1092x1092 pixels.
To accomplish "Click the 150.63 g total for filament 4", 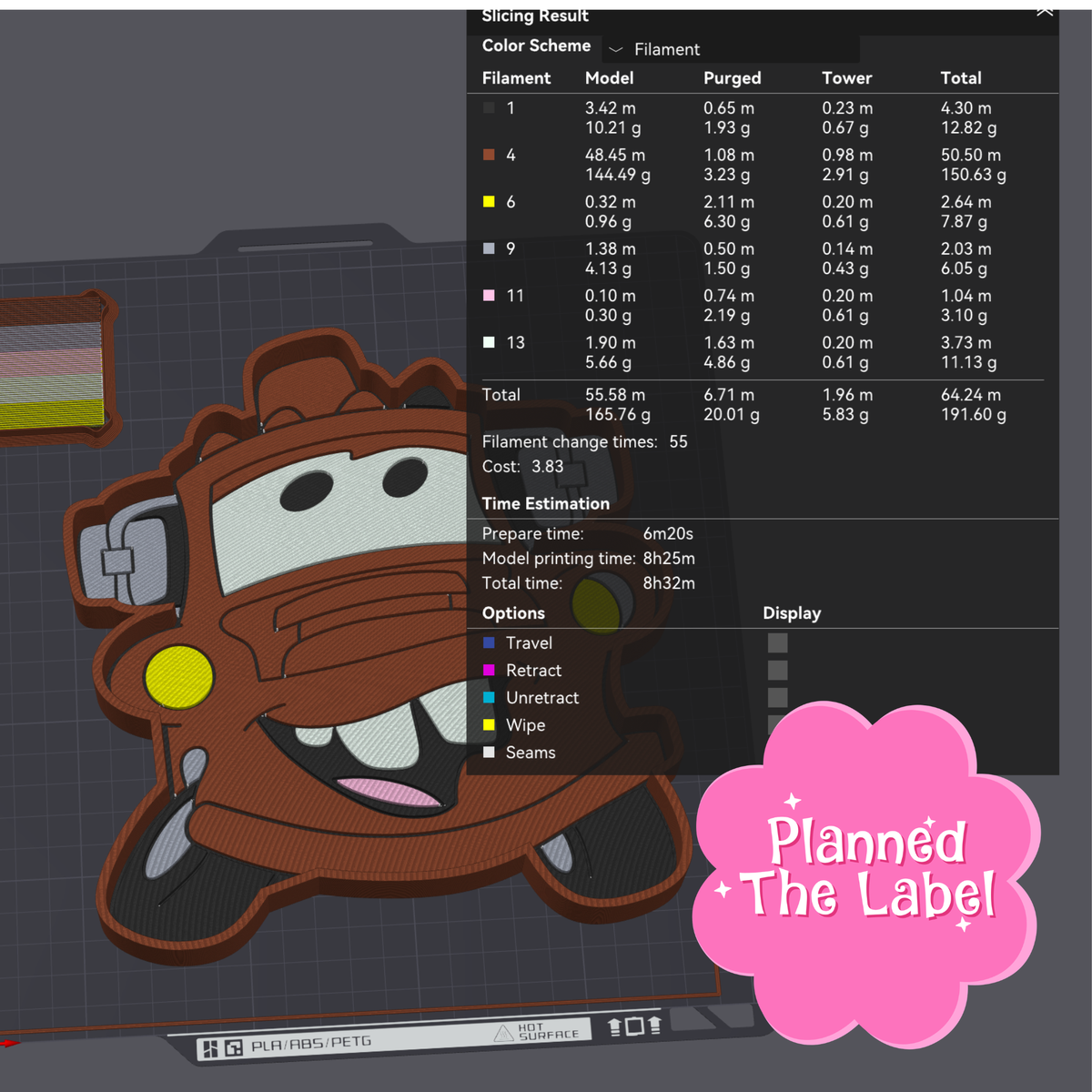I will click(x=974, y=175).
